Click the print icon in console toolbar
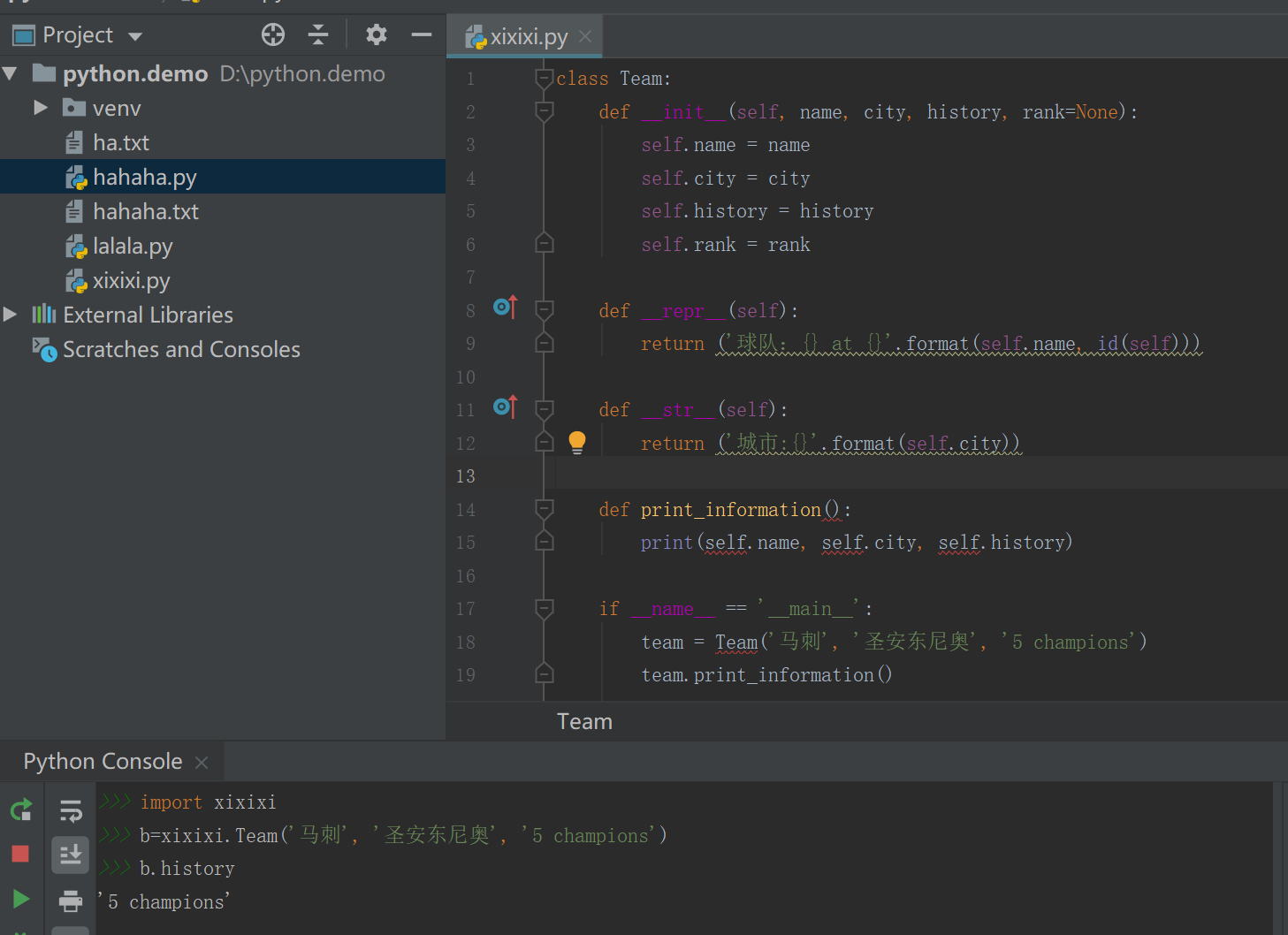The image size is (1288, 935). [x=71, y=901]
